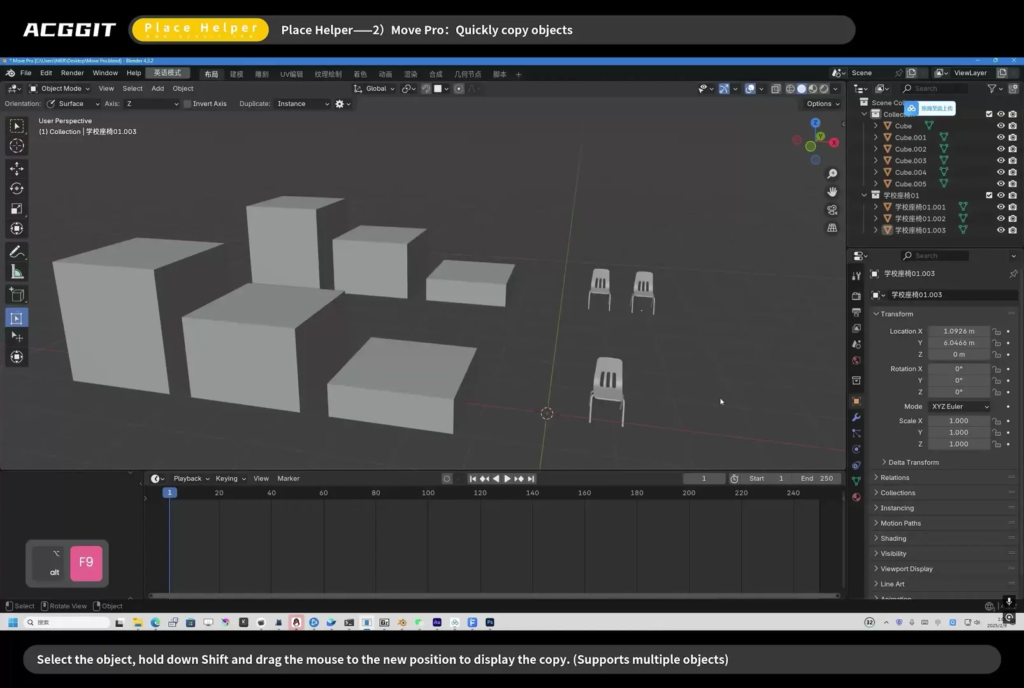Open the Object Data mesh tab
Viewport: 1024px width, 688px height.
[856, 481]
